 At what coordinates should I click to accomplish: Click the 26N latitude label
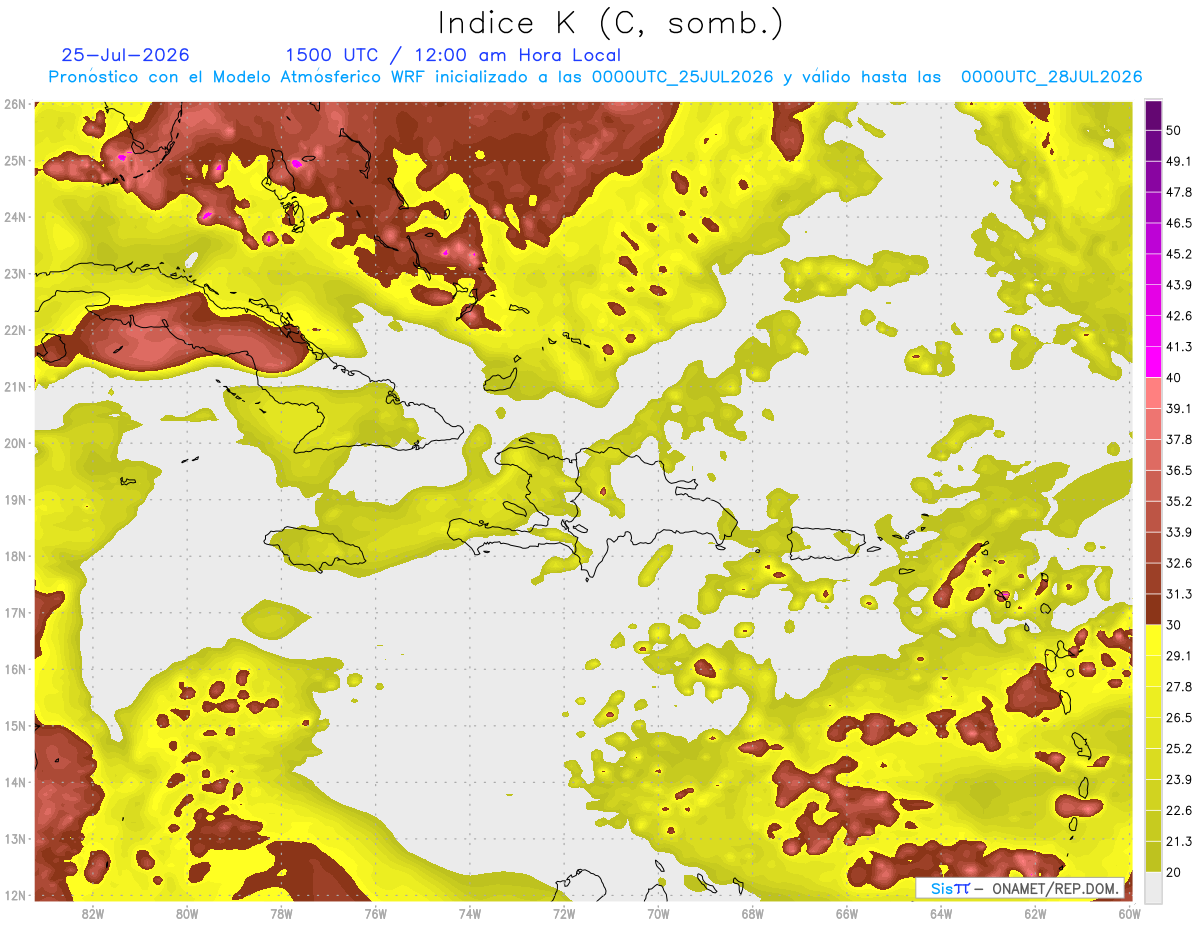(15, 104)
